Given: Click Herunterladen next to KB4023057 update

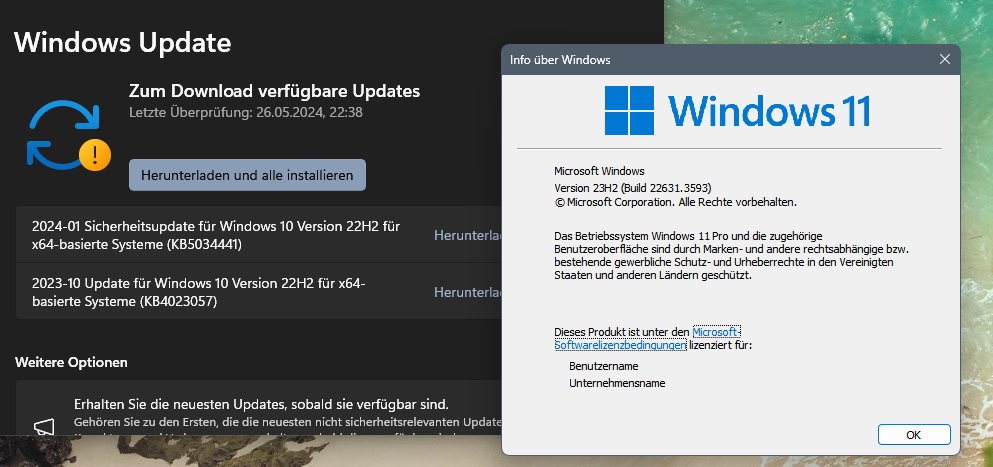Looking at the screenshot, I should point(467,292).
